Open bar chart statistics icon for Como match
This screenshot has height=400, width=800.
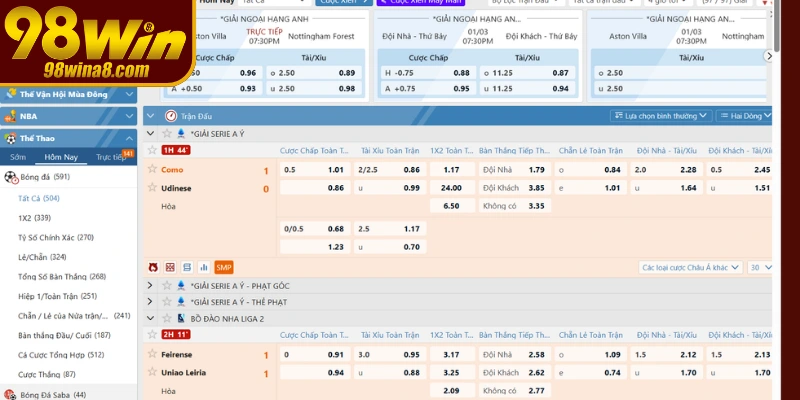pos(204,267)
